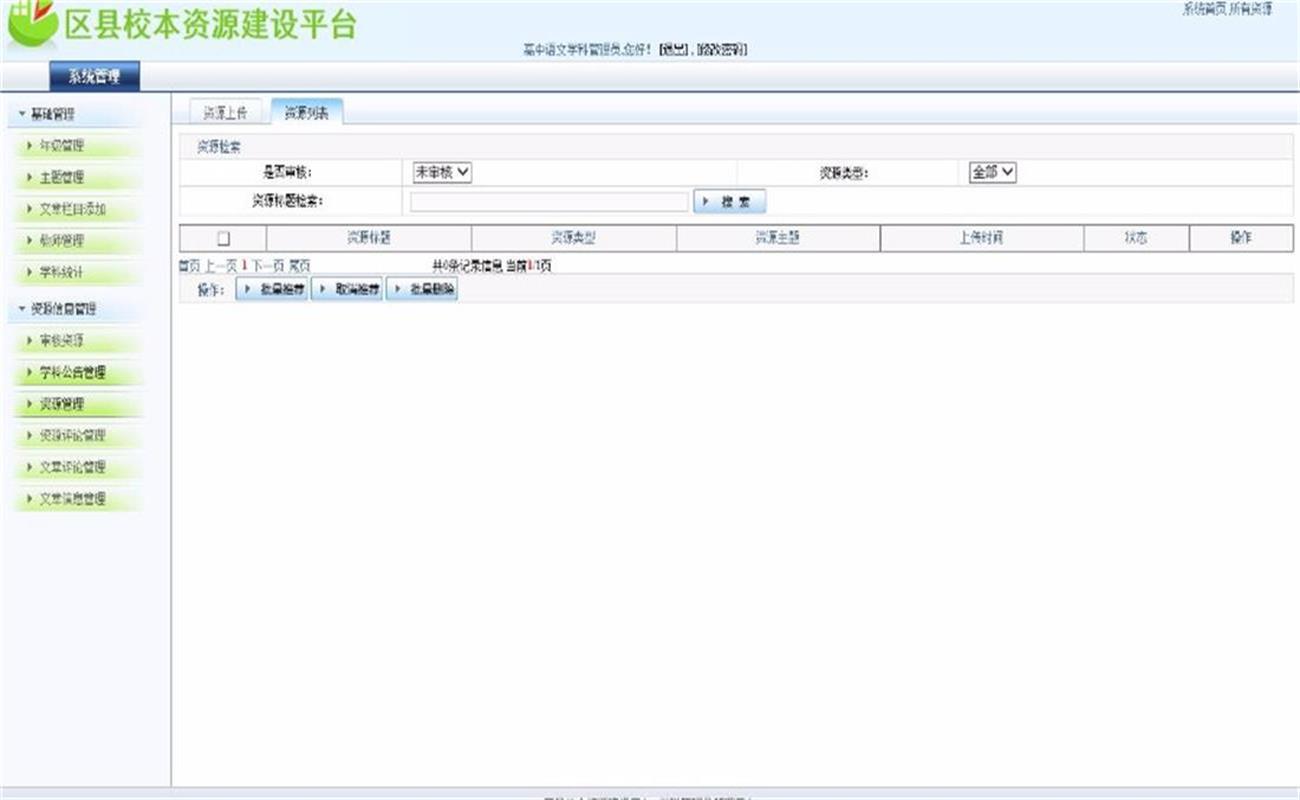Click the green platform logo icon
This screenshot has height=800, width=1300.
tap(32, 24)
